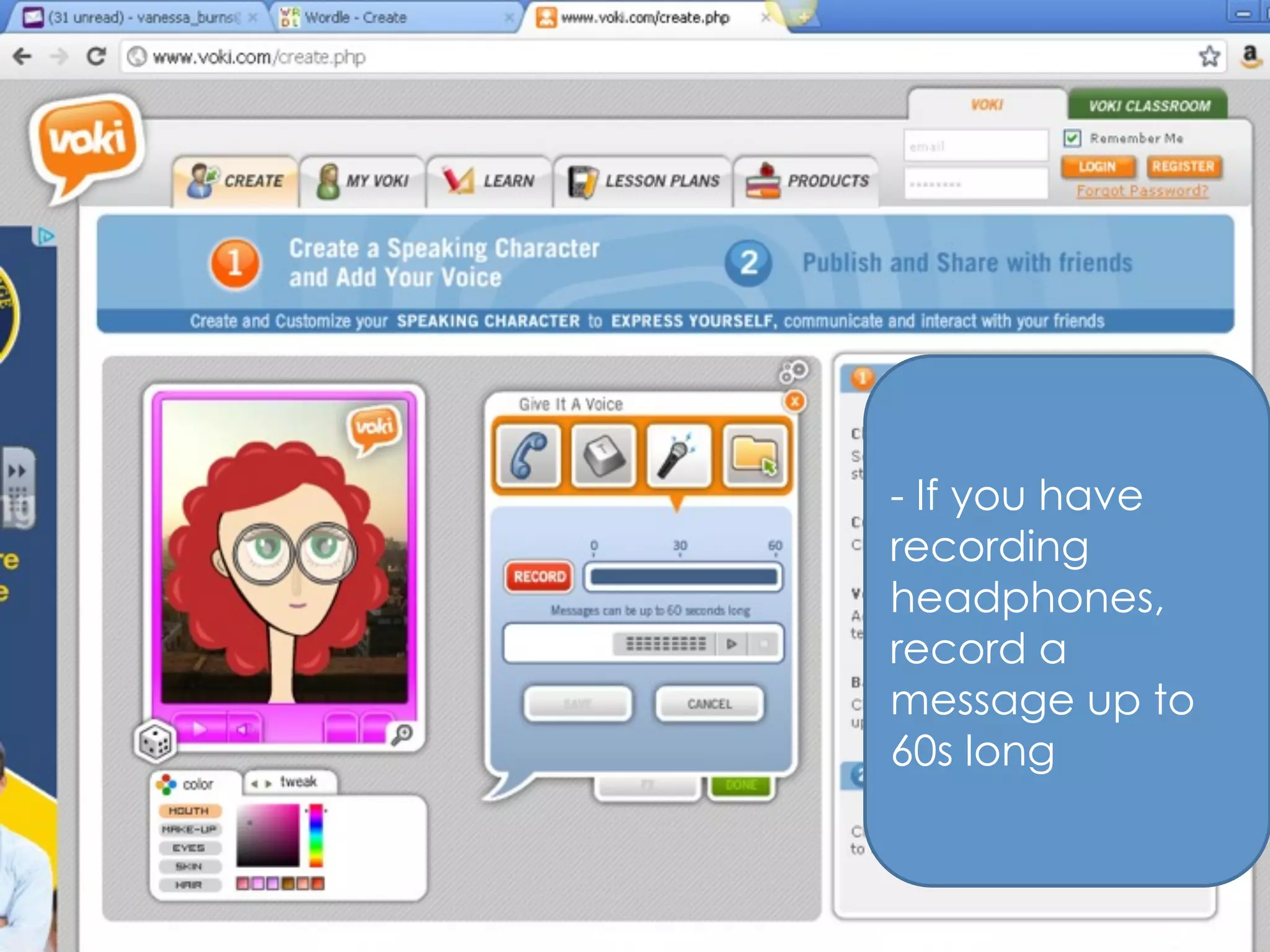This screenshot has width=1270, height=952.
Task: Click the LOGIN button
Action: [x=1098, y=167]
